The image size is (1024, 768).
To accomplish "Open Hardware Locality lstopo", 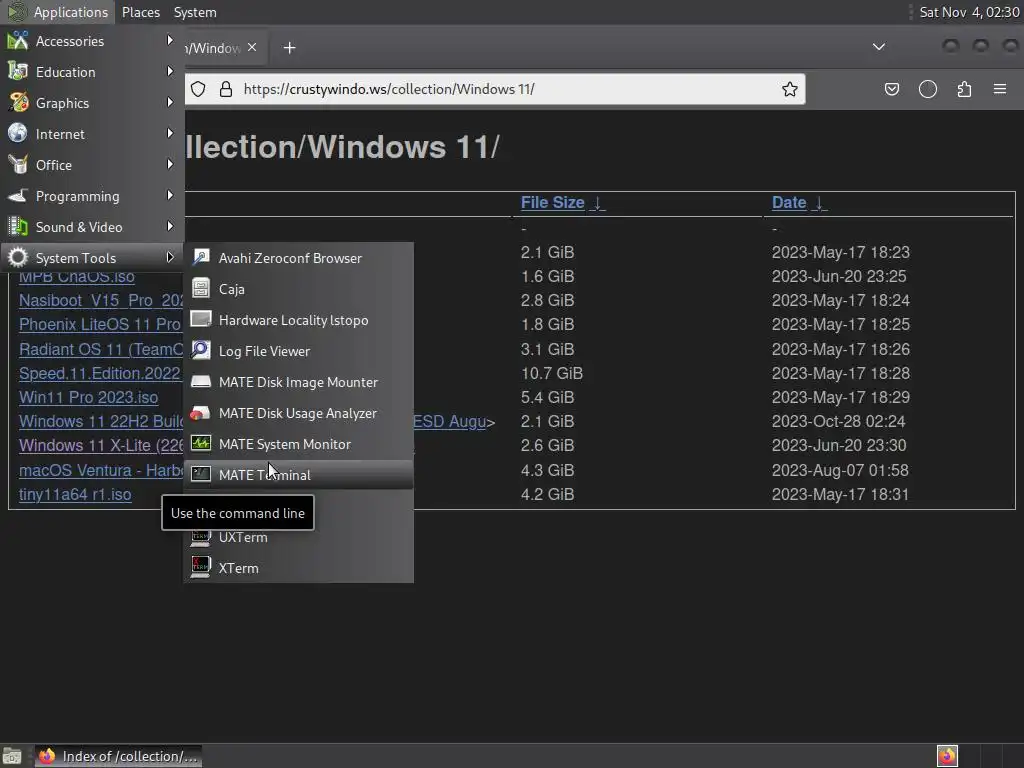I will pyautogui.click(x=298, y=320).
